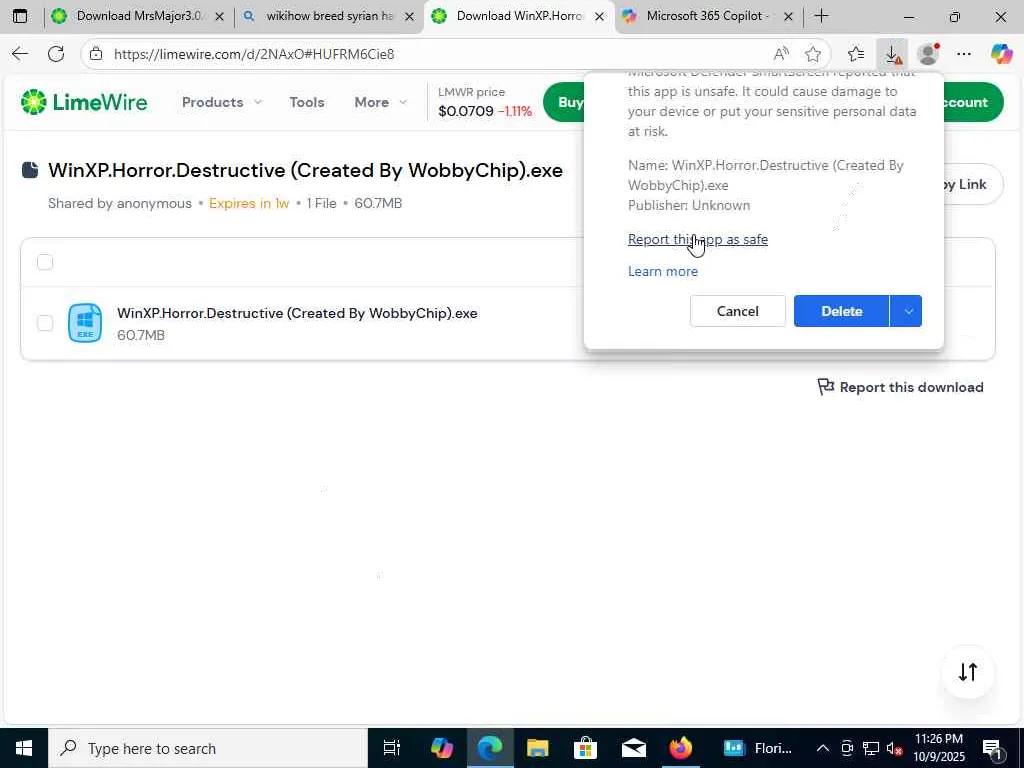View site information lock icon
The width and height of the screenshot is (1024, 768).
tap(96, 54)
